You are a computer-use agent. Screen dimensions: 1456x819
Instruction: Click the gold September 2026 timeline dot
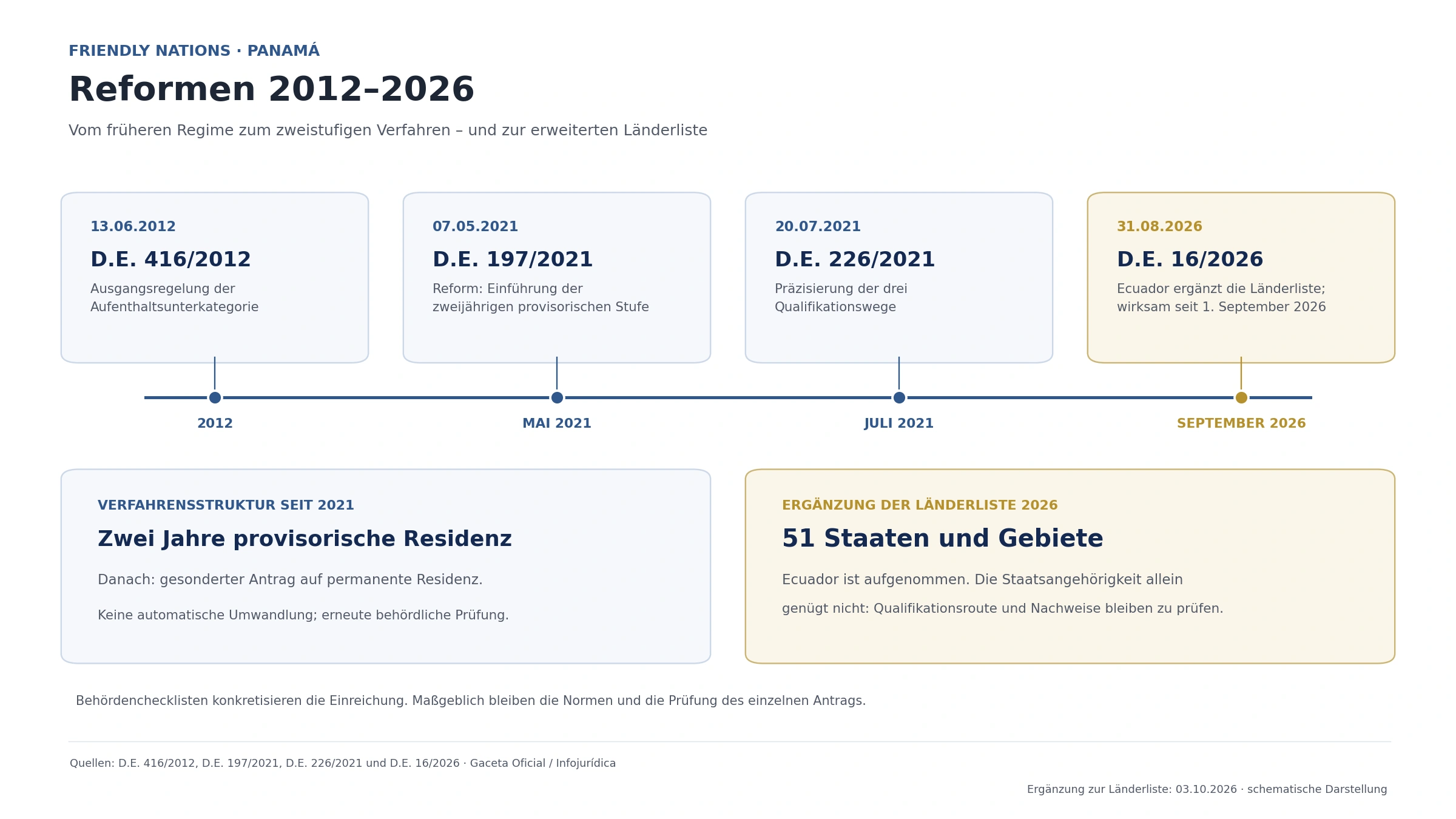pos(1241,397)
